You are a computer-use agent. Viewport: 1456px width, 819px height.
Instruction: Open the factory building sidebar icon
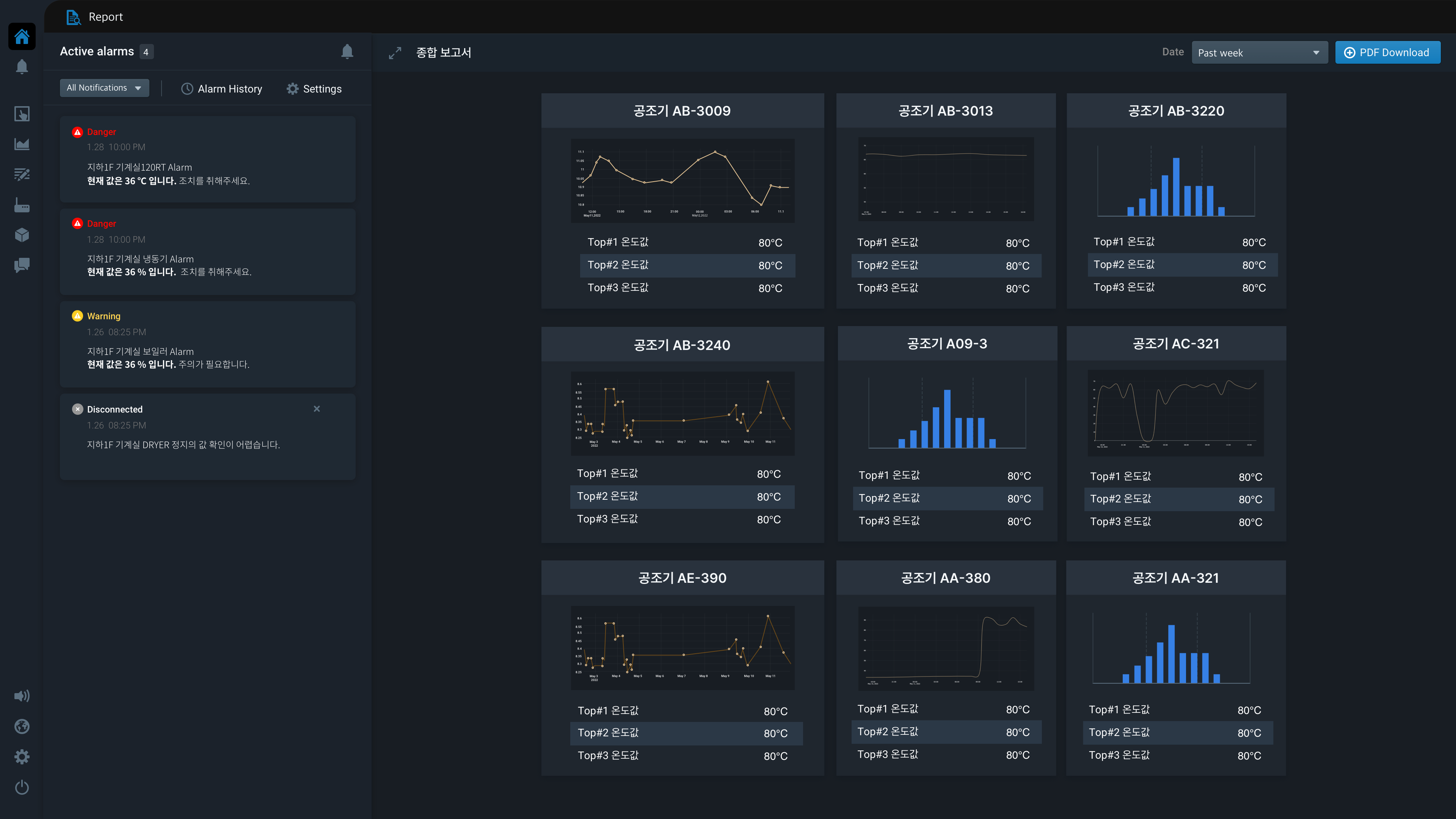pos(22,205)
